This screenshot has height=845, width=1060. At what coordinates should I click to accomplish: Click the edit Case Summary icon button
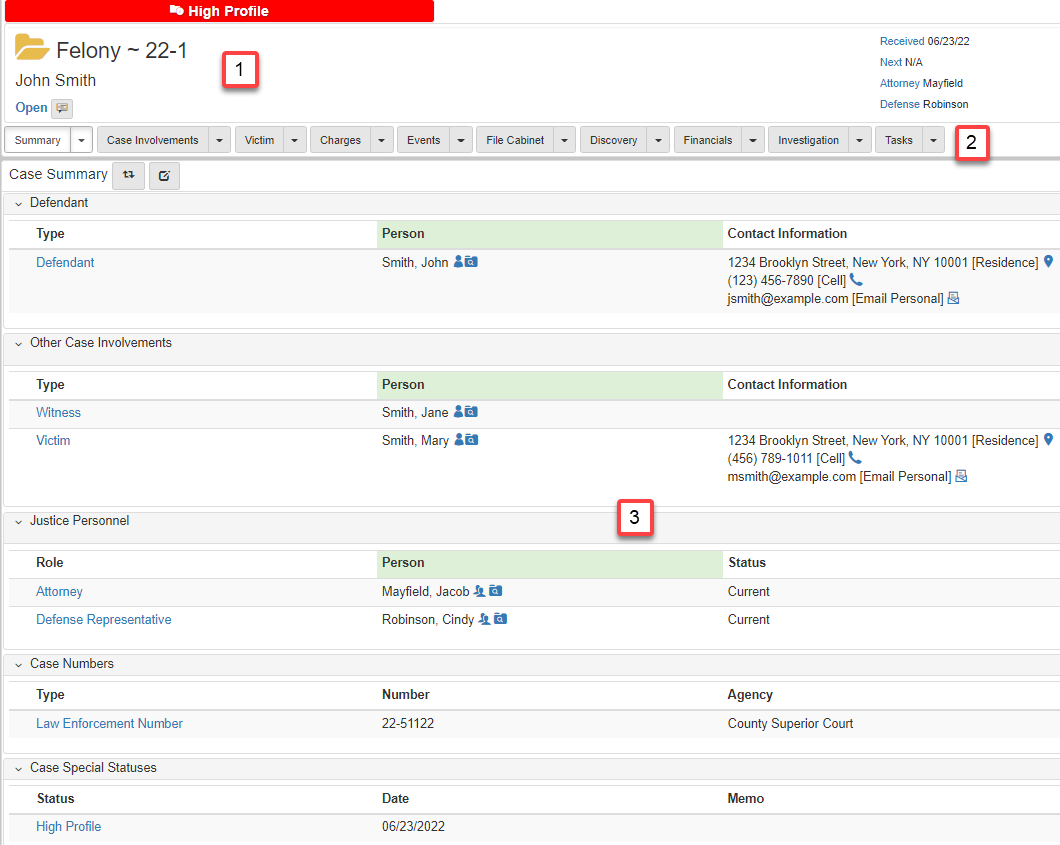click(x=164, y=175)
